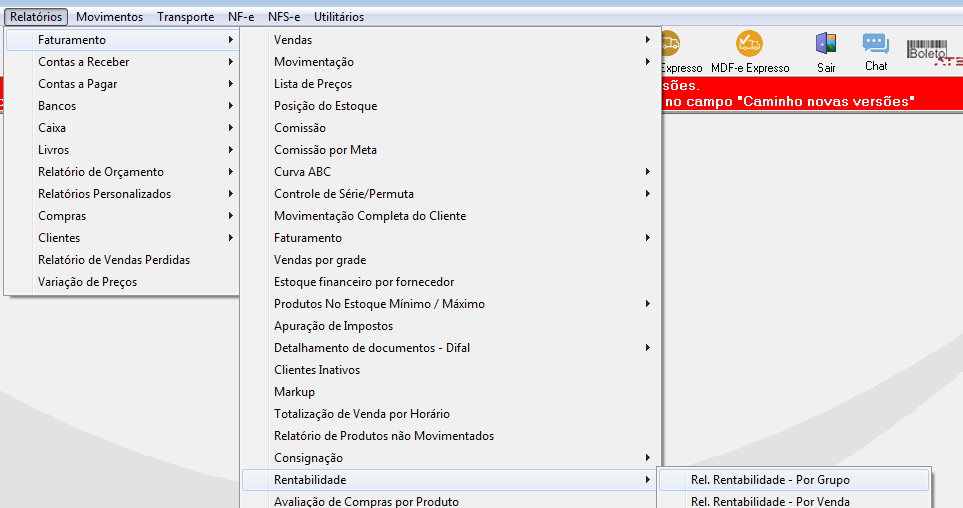
Task: Open the Rentabilidade submenu item
Action: click(x=451, y=480)
